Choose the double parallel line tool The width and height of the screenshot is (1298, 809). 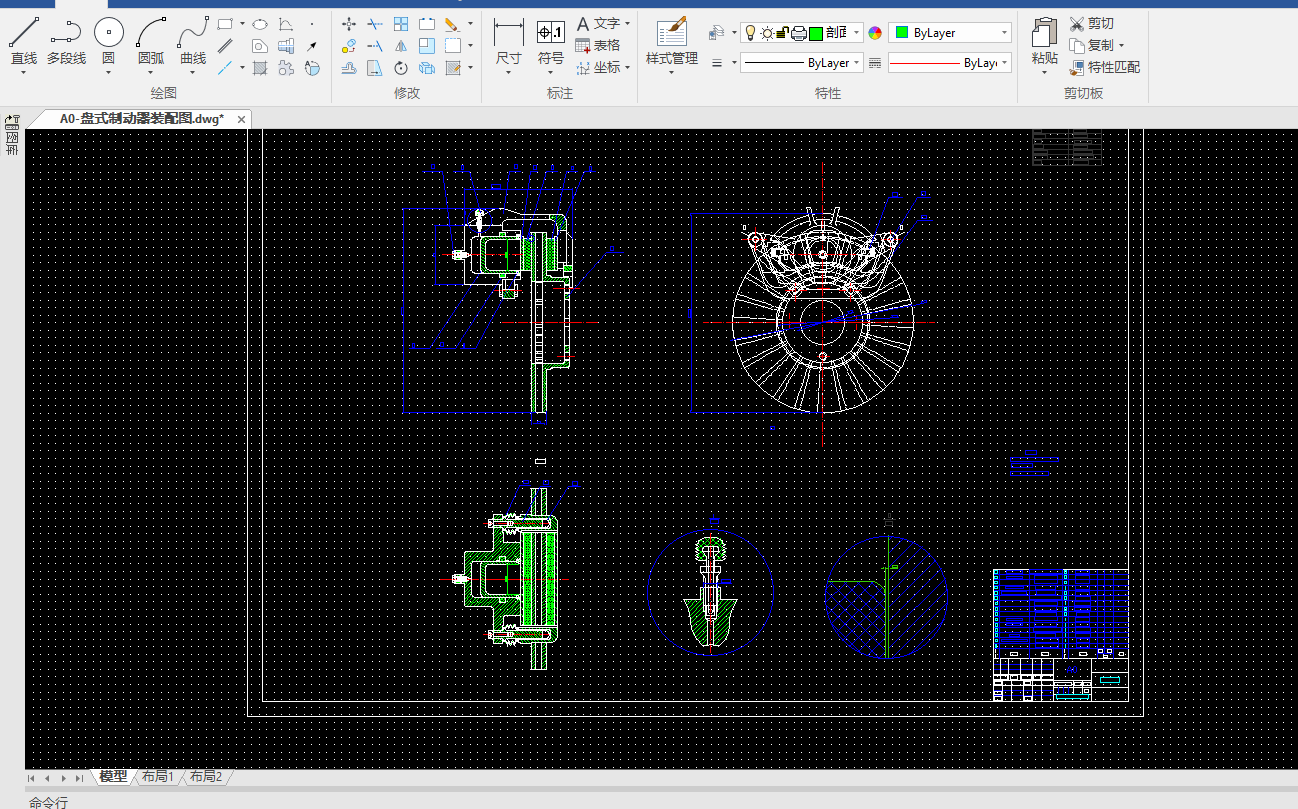coord(226,46)
